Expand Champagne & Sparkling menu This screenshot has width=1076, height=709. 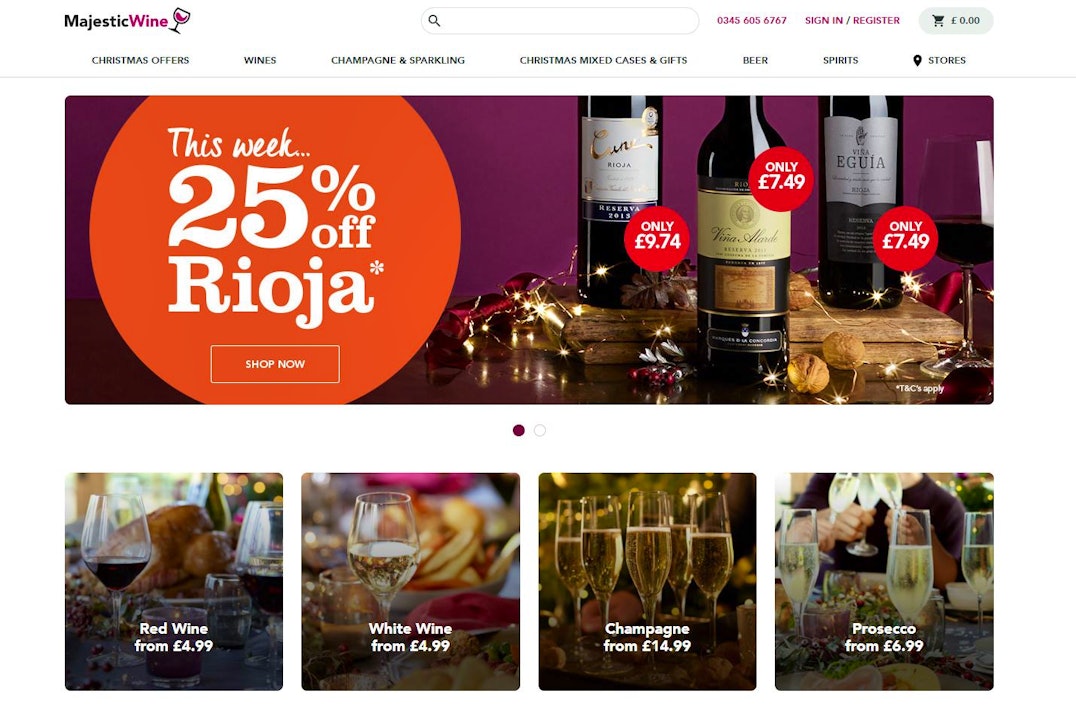(398, 60)
